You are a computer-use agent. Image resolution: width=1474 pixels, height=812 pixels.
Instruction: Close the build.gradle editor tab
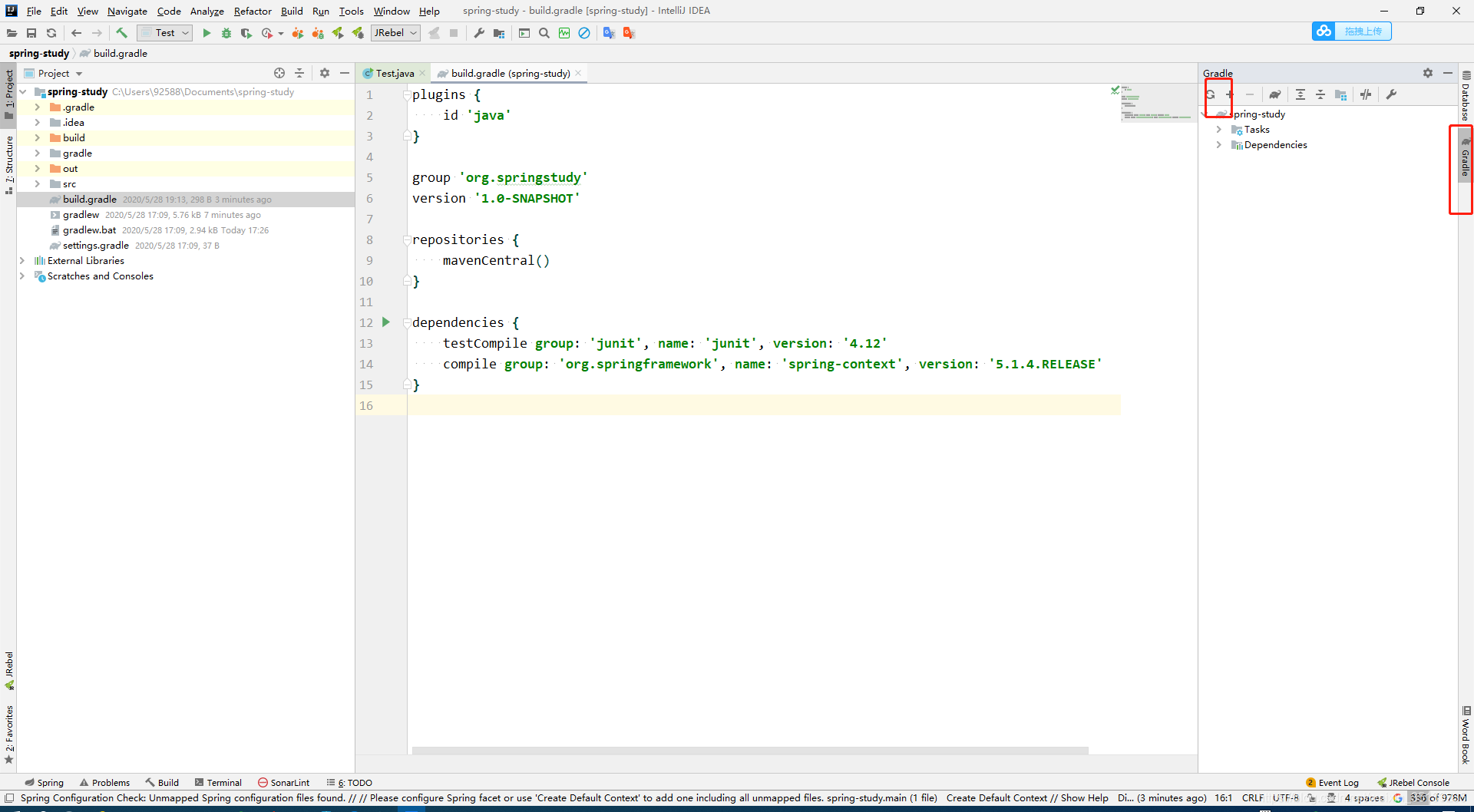click(578, 73)
